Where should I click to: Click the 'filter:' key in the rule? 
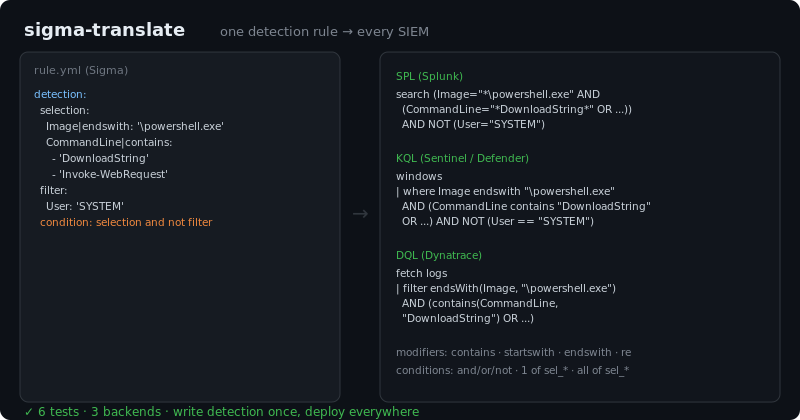point(54,190)
